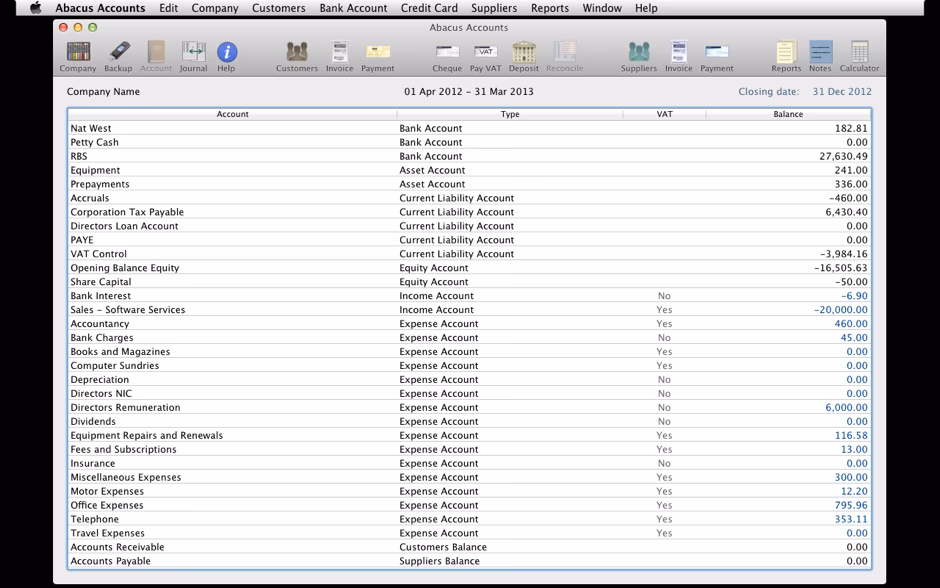This screenshot has height=588, width=940.
Task: Open the Credit Card menu
Action: [x=429, y=8]
